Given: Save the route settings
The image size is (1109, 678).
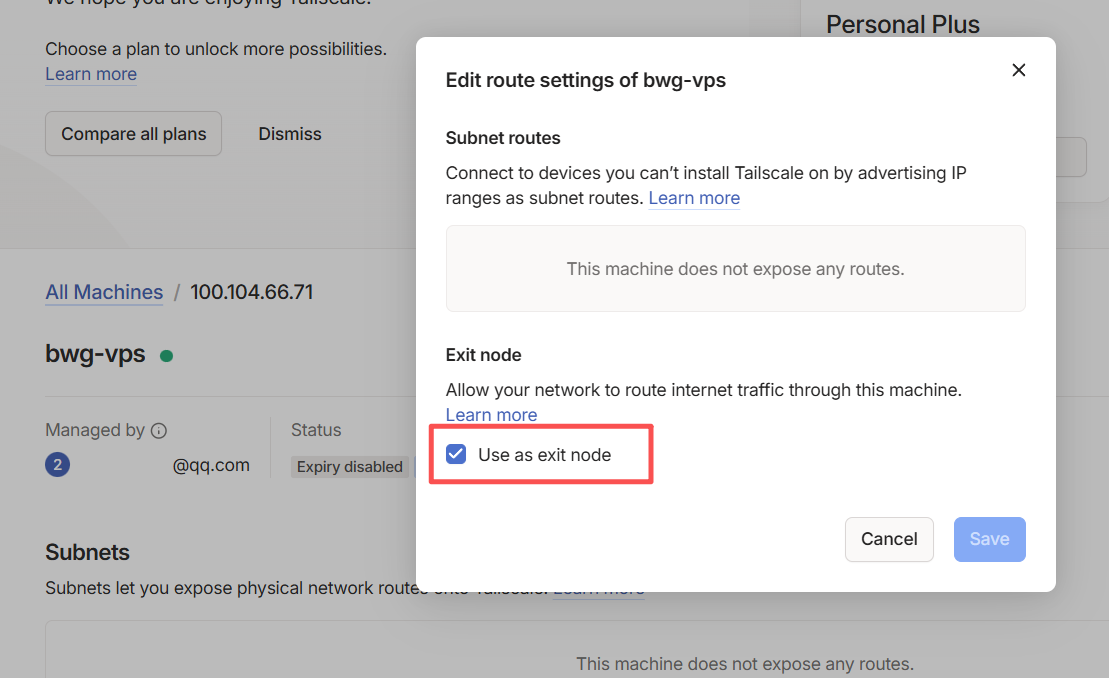Looking at the screenshot, I should (x=989, y=539).
